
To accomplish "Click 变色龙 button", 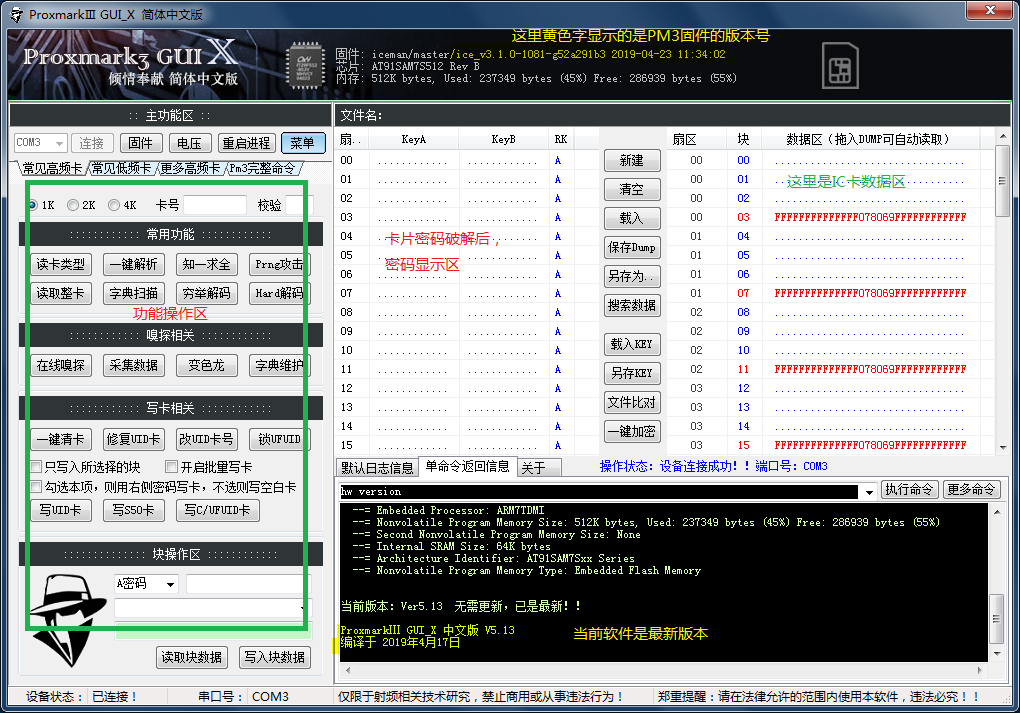I will point(206,365).
